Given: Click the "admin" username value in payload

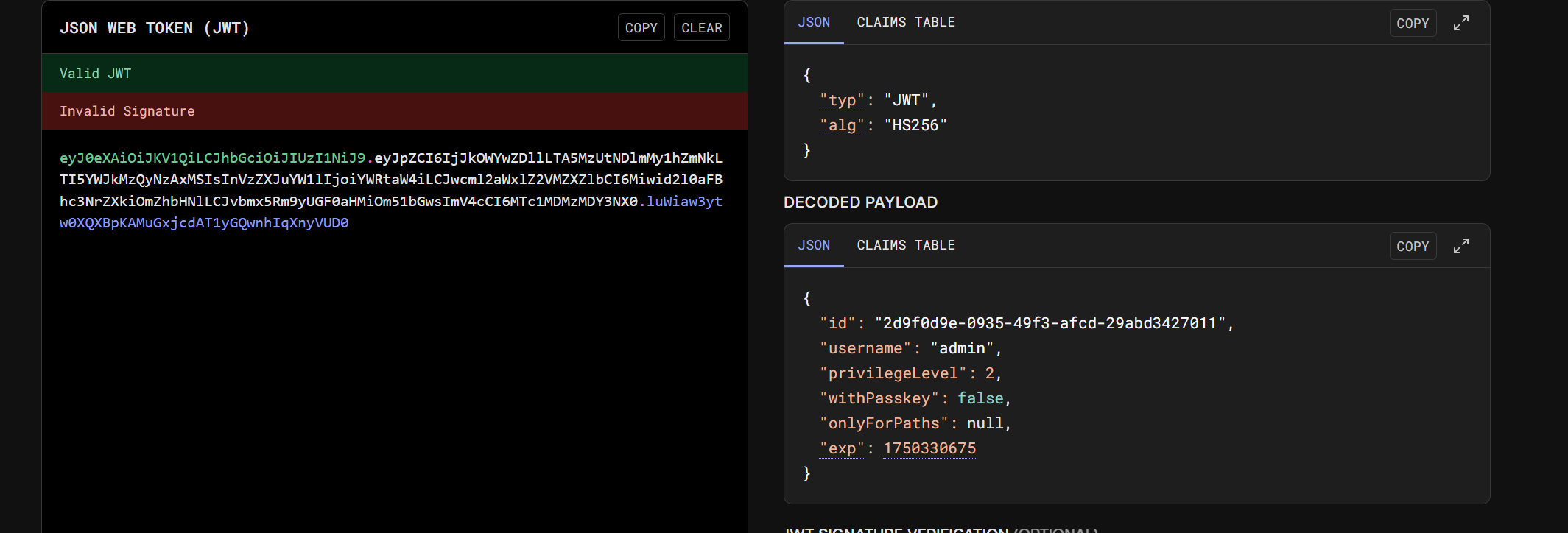Looking at the screenshot, I should point(962,348).
